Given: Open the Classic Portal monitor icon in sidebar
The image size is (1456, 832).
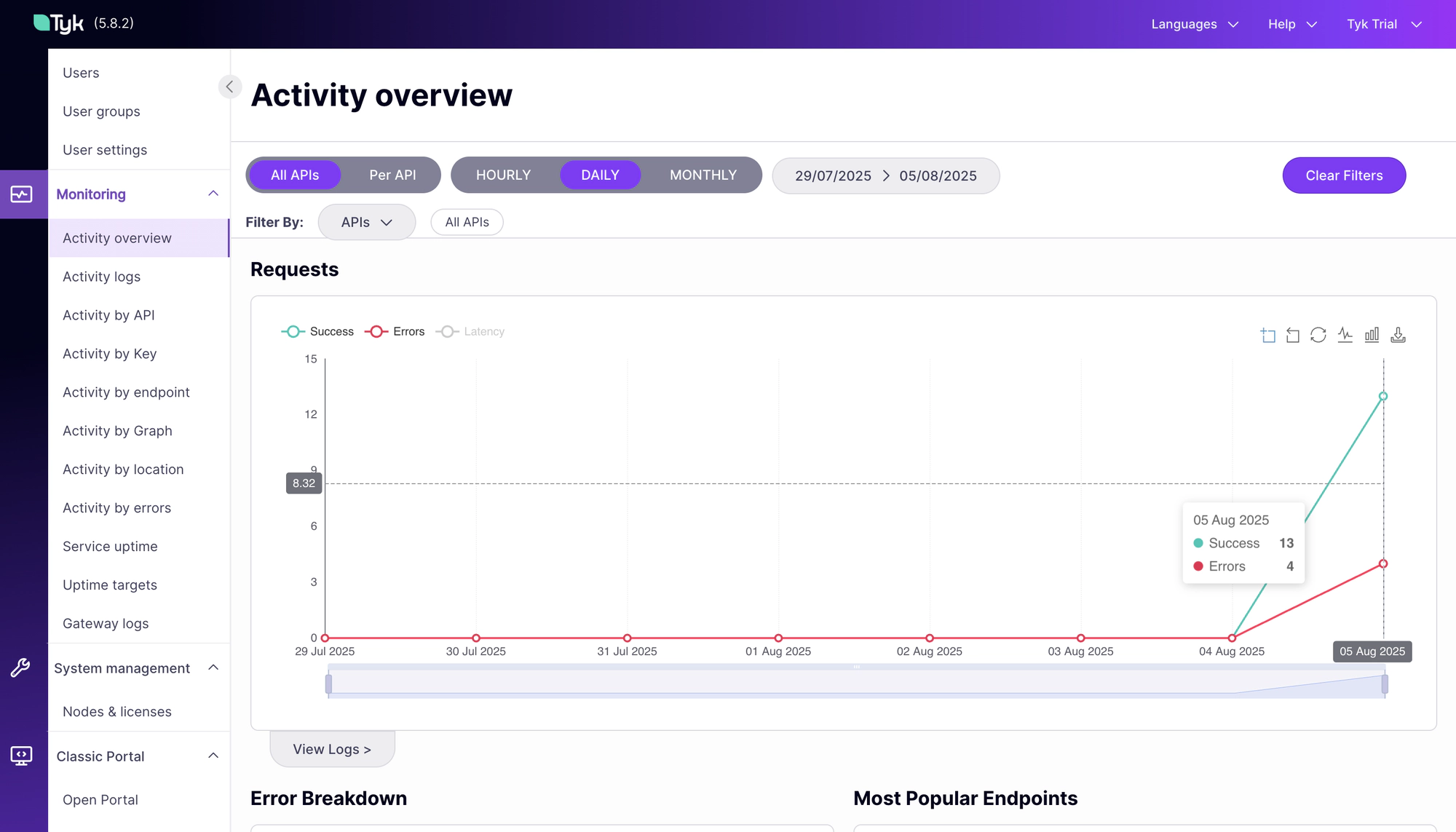Looking at the screenshot, I should [22, 756].
